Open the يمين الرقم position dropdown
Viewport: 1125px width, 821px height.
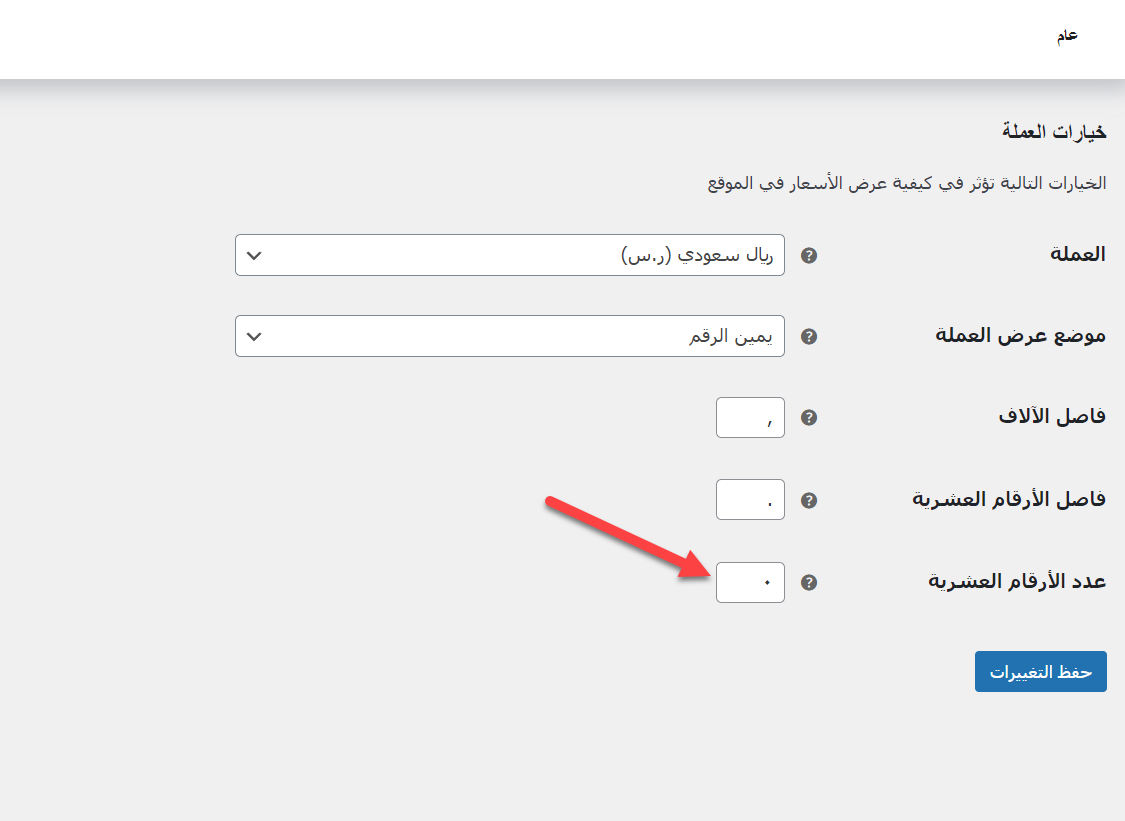[x=510, y=336]
